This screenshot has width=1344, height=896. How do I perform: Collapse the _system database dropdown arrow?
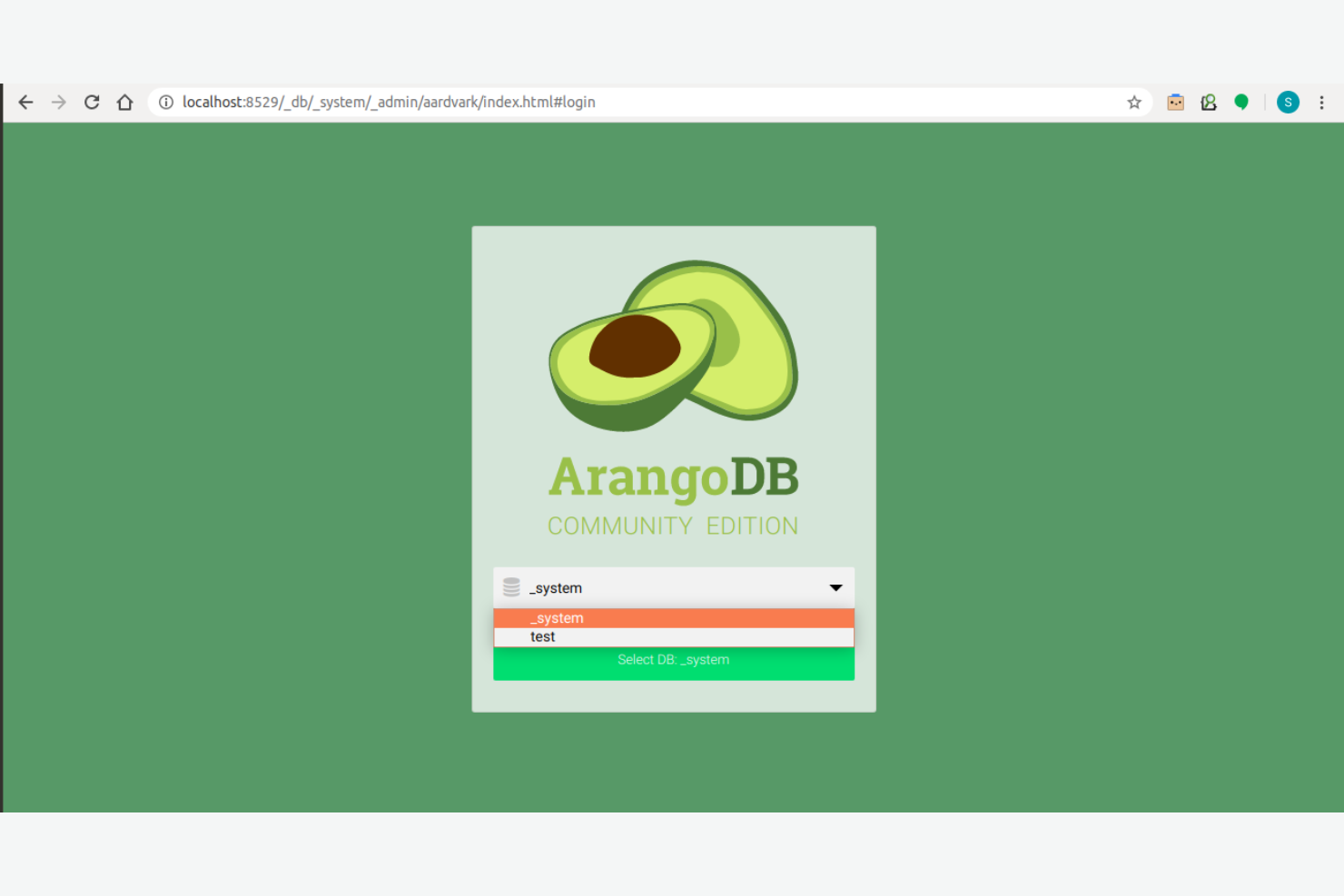[x=836, y=588]
